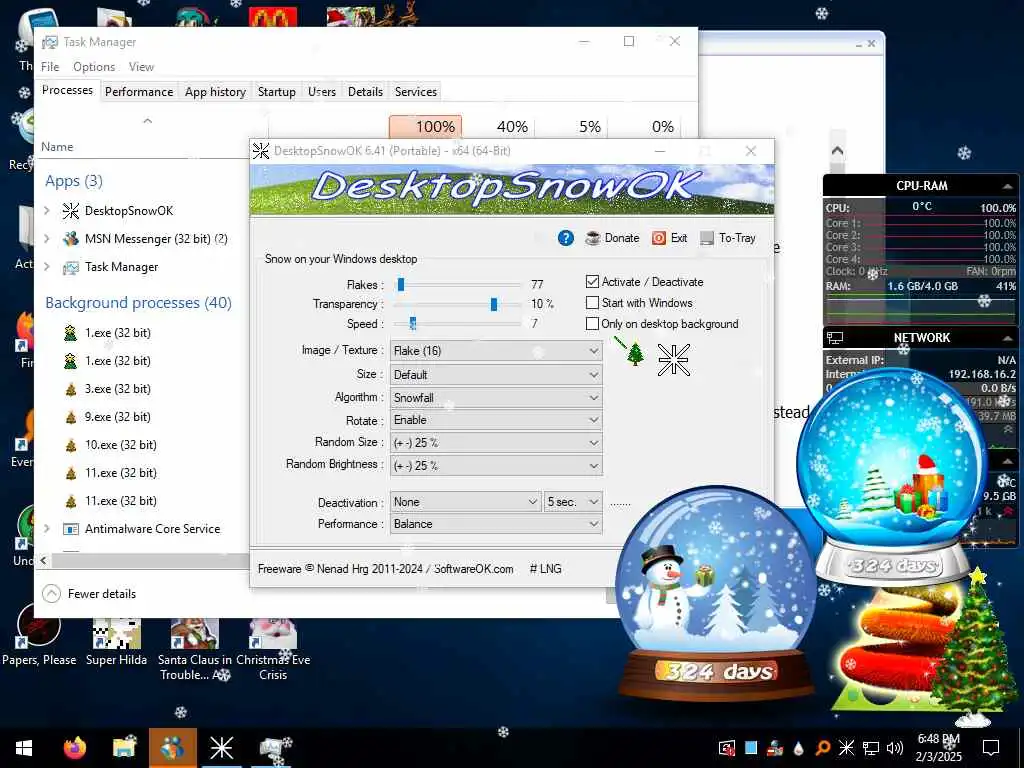Image resolution: width=1024 pixels, height=768 pixels.
Task: Click Fewer details in Task Manager
Action: click(89, 594)
